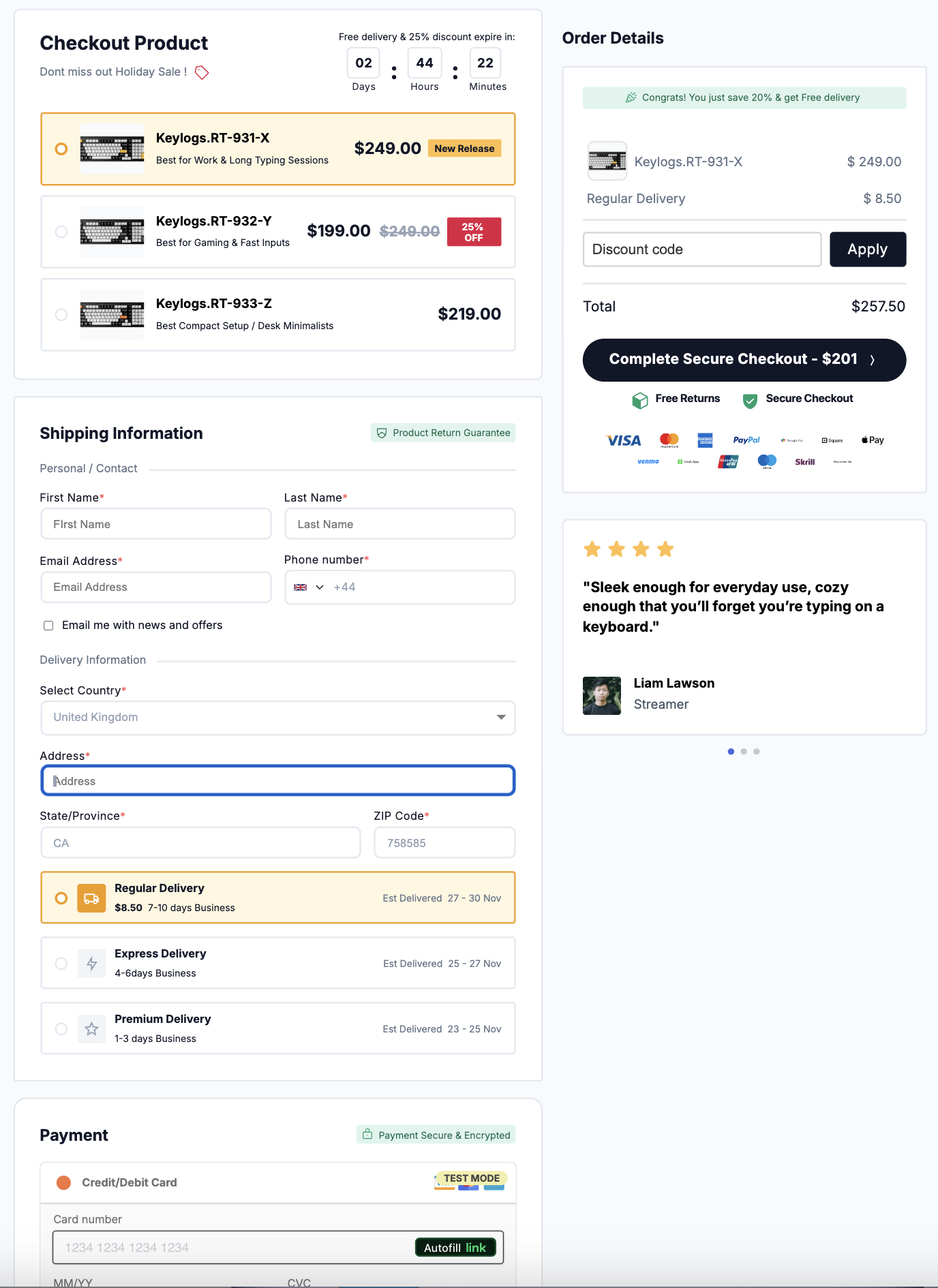The width and height of the screenshot is (938, 1288).
Task: Expand the phone country code flag selector
Action: click(x=308, y=587)
